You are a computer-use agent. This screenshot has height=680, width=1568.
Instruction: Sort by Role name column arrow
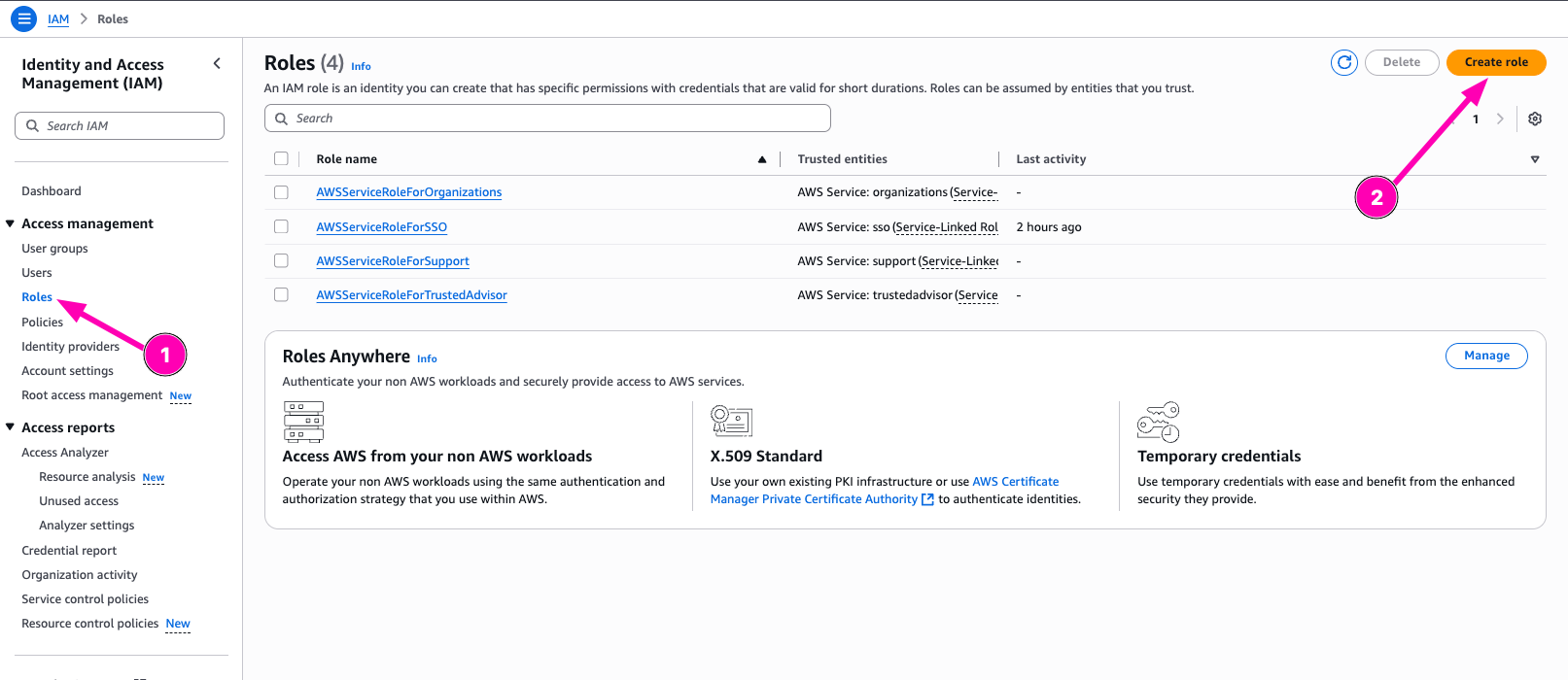(762, 159)
